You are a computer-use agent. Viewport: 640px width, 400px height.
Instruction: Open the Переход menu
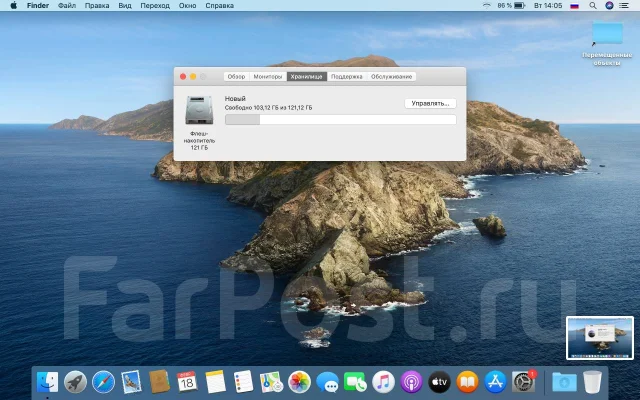pos(155,6)
